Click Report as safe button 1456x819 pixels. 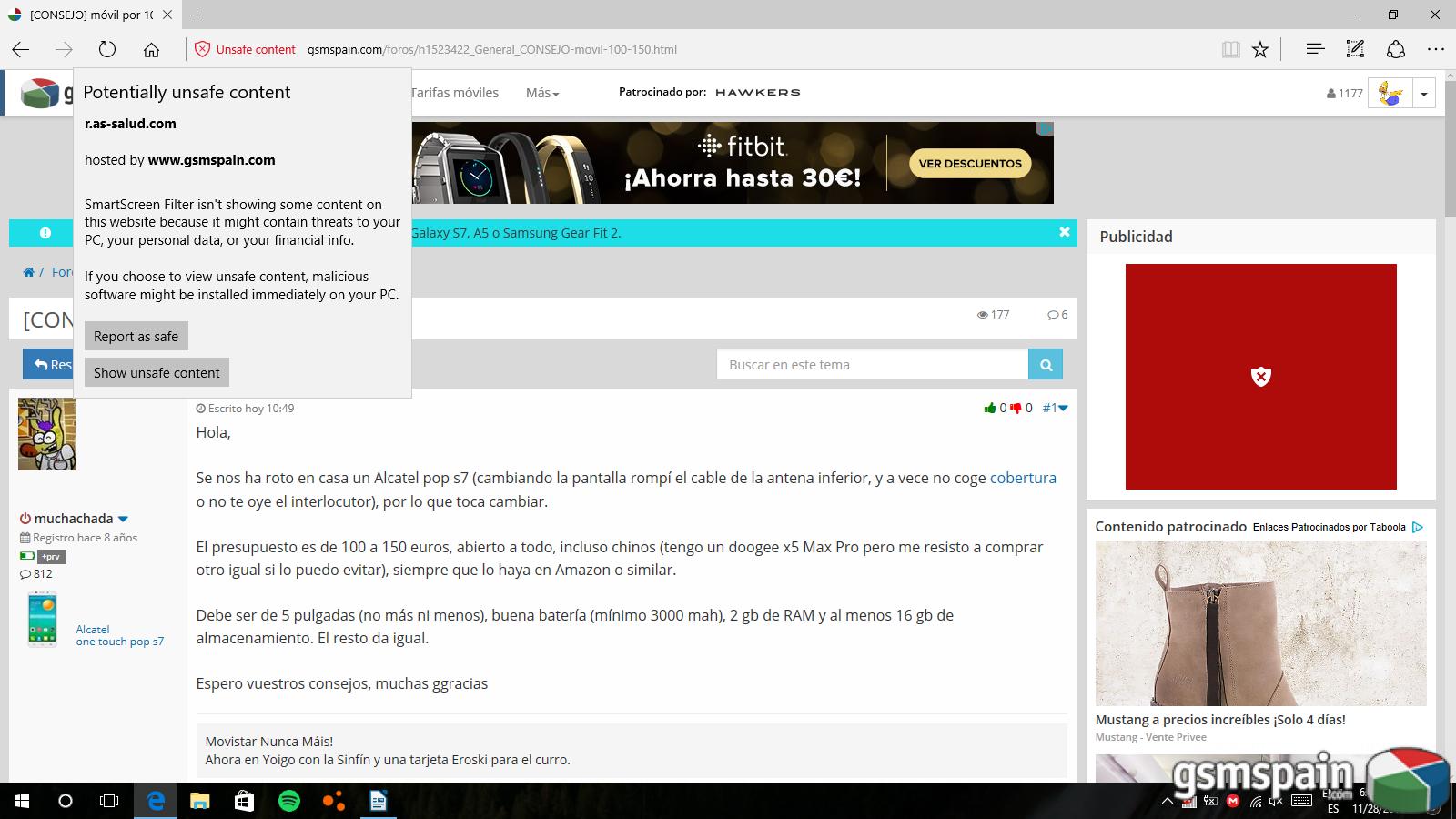pos(136,336)
